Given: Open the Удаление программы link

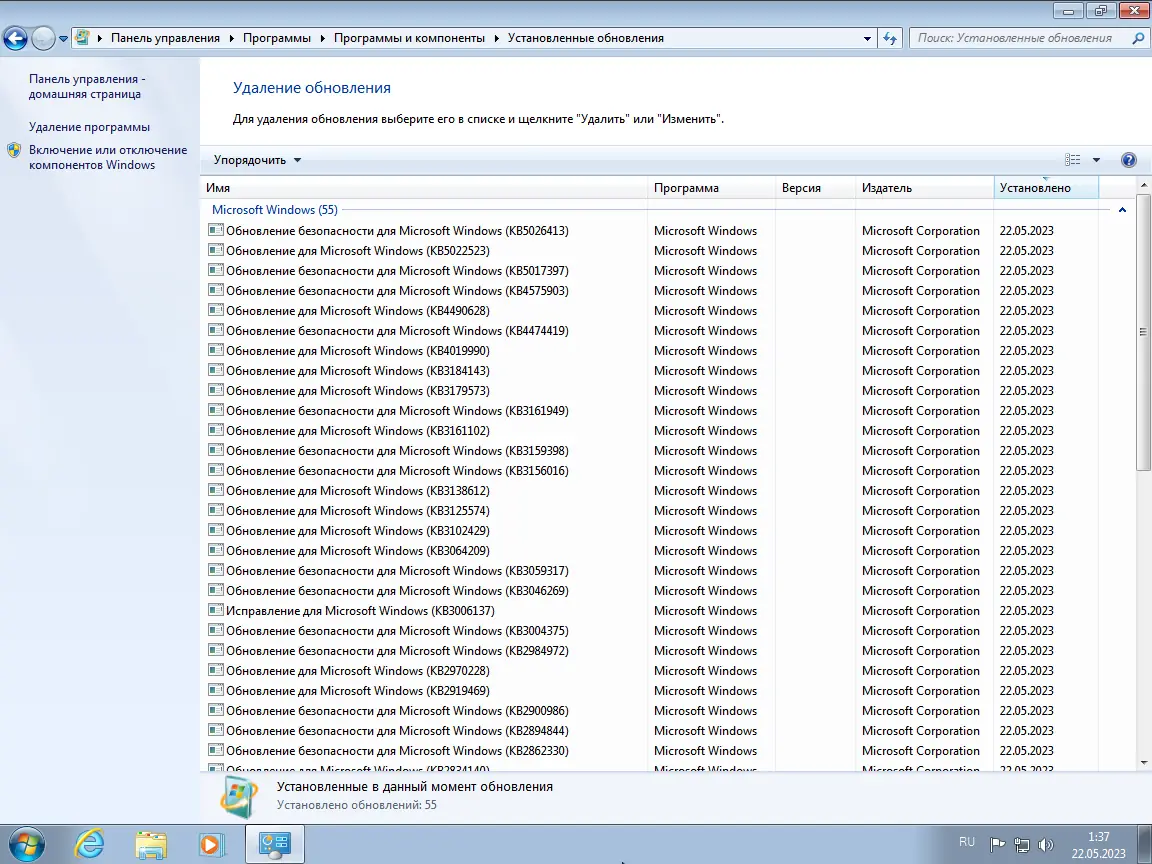Looking at the screenshot, I should coord(89,127).
